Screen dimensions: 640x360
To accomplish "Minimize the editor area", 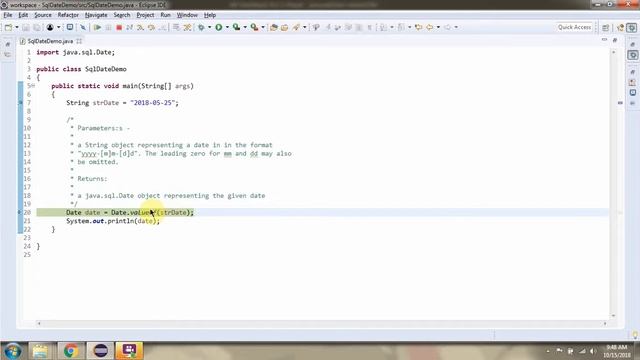I will [604, 40].
